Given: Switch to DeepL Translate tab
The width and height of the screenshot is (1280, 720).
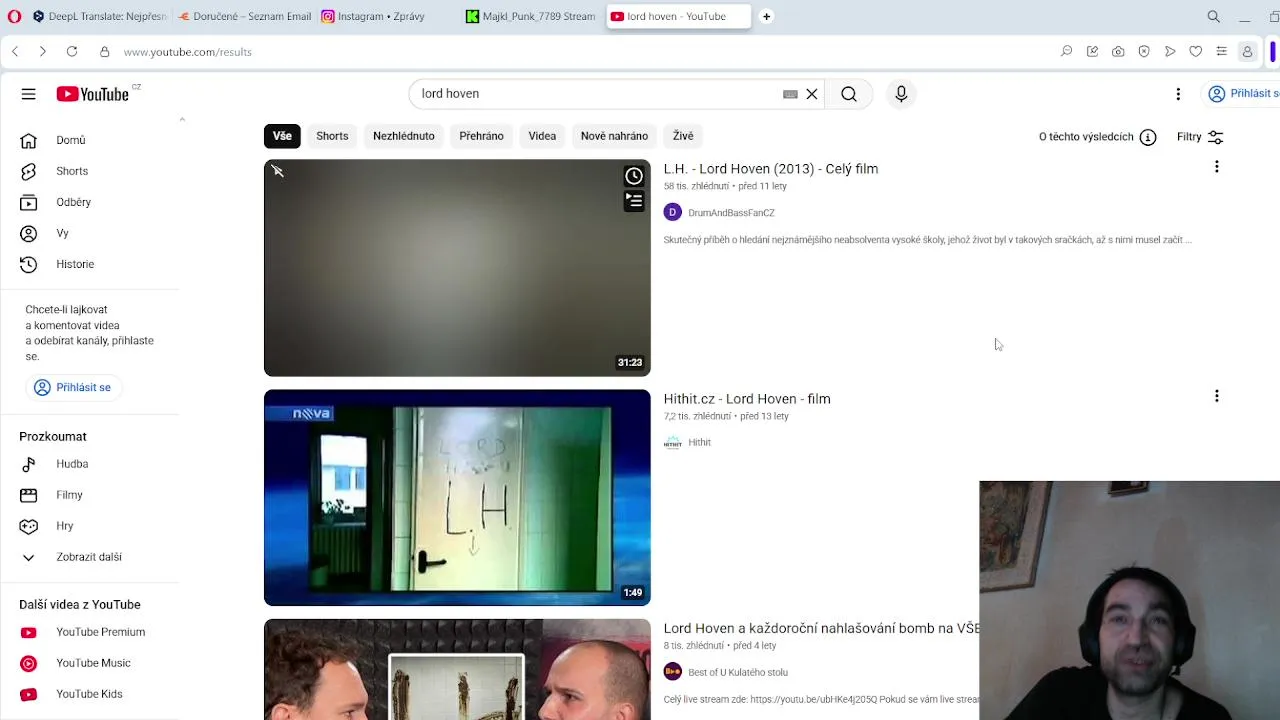Looking at the screenshot, I should (x=99, y=16).
